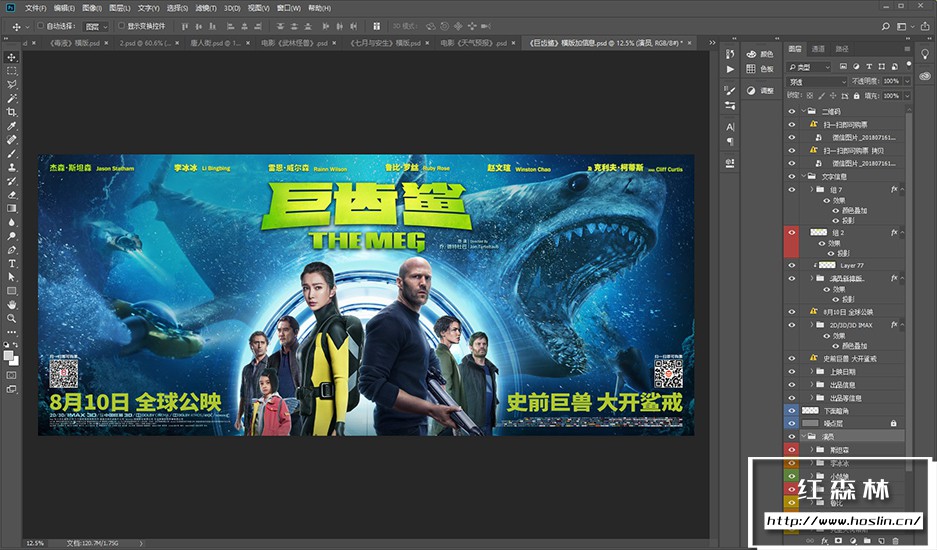Switch to the 通道 tab
937x550 pixels.
[x=818, y=48]
